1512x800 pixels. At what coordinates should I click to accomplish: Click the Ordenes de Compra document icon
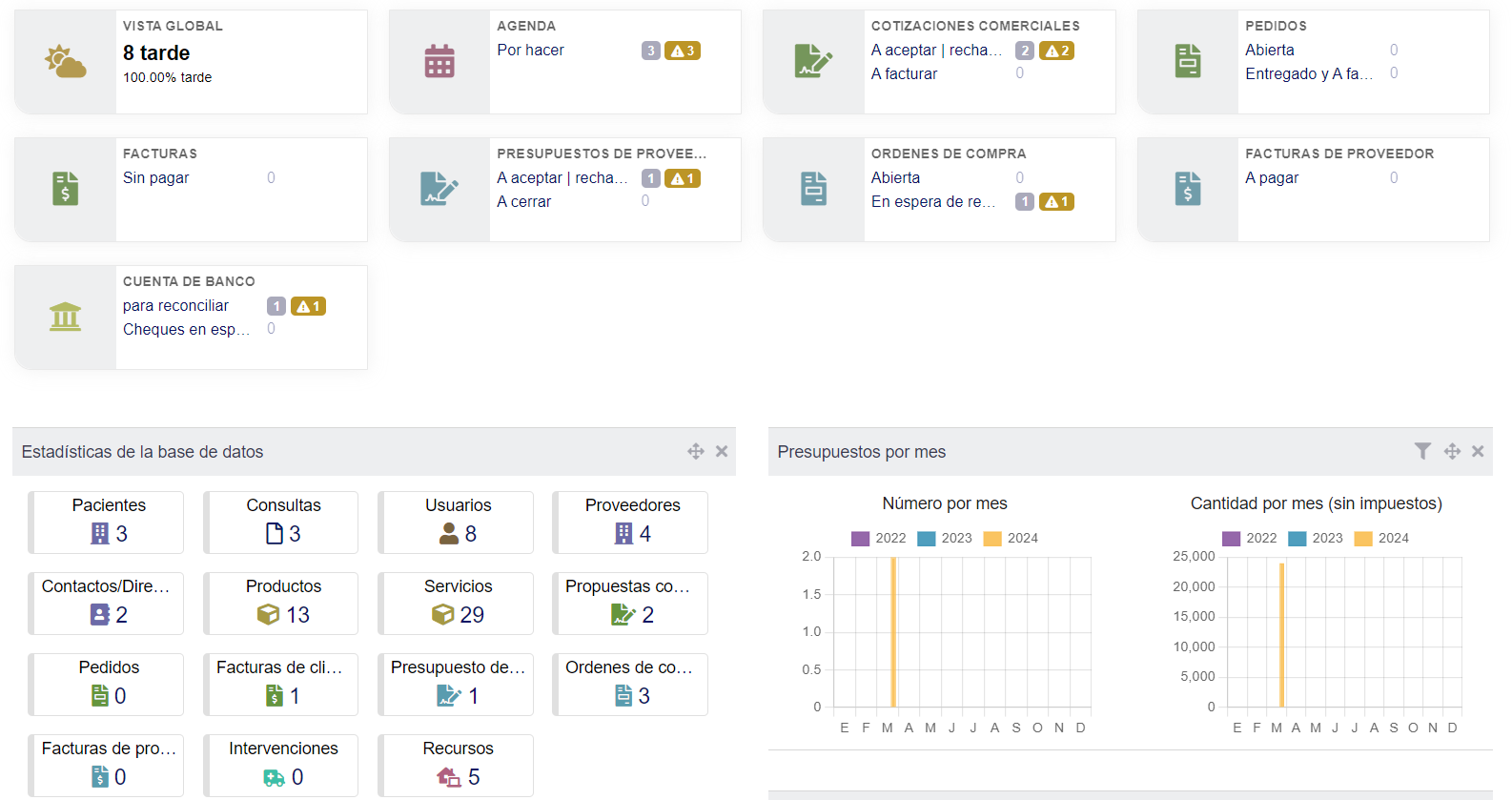pos(813,189)
